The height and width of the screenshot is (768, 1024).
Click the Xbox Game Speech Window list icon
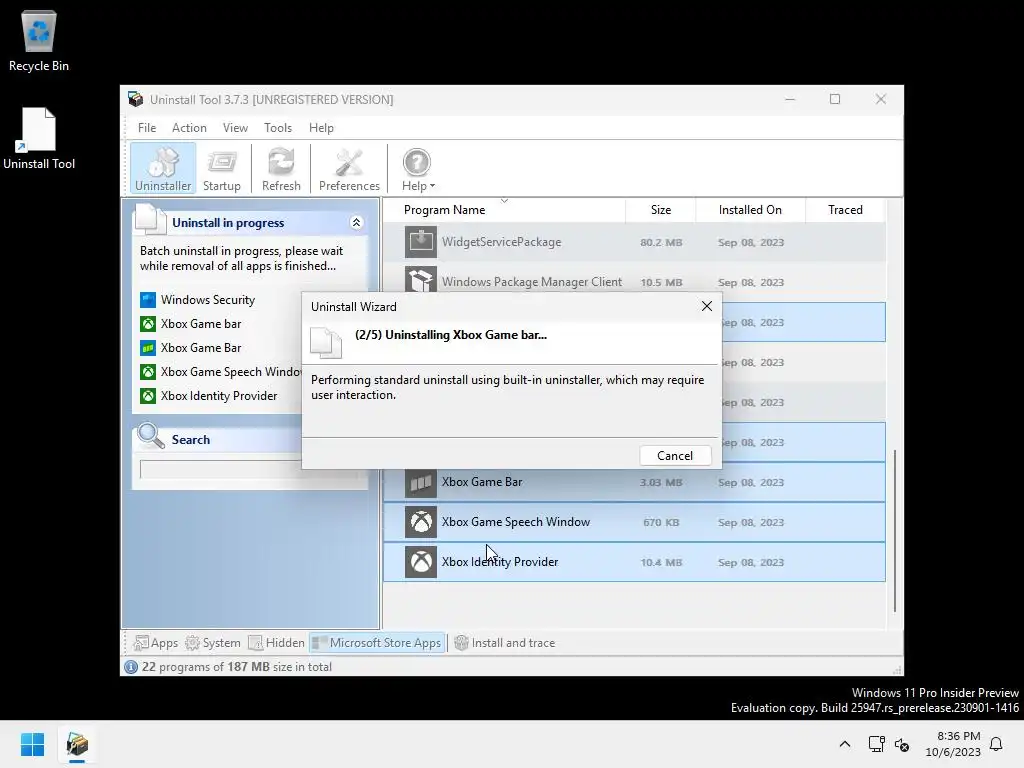pos(421,522)
